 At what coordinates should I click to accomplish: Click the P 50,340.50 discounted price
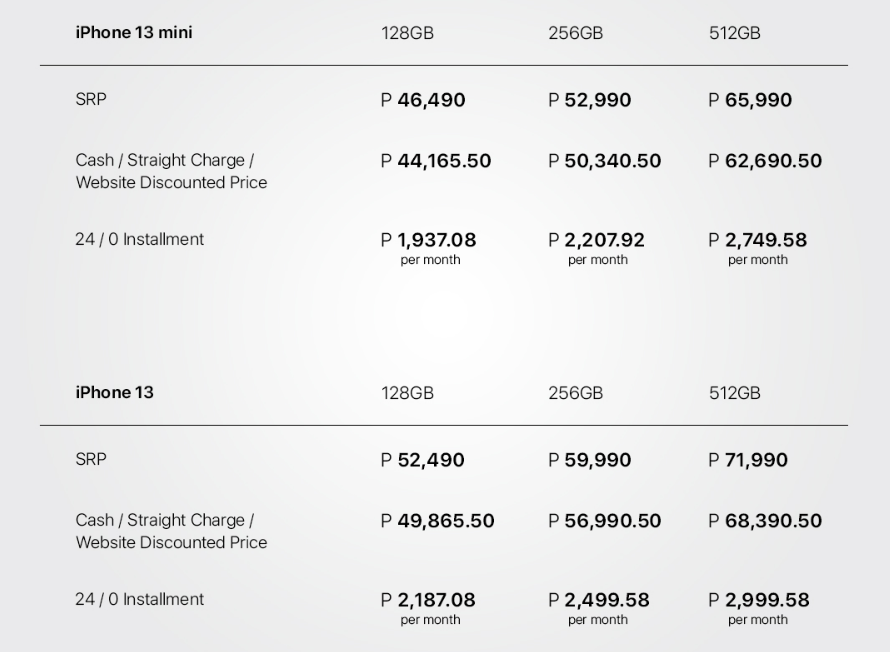tap(604, 161)
